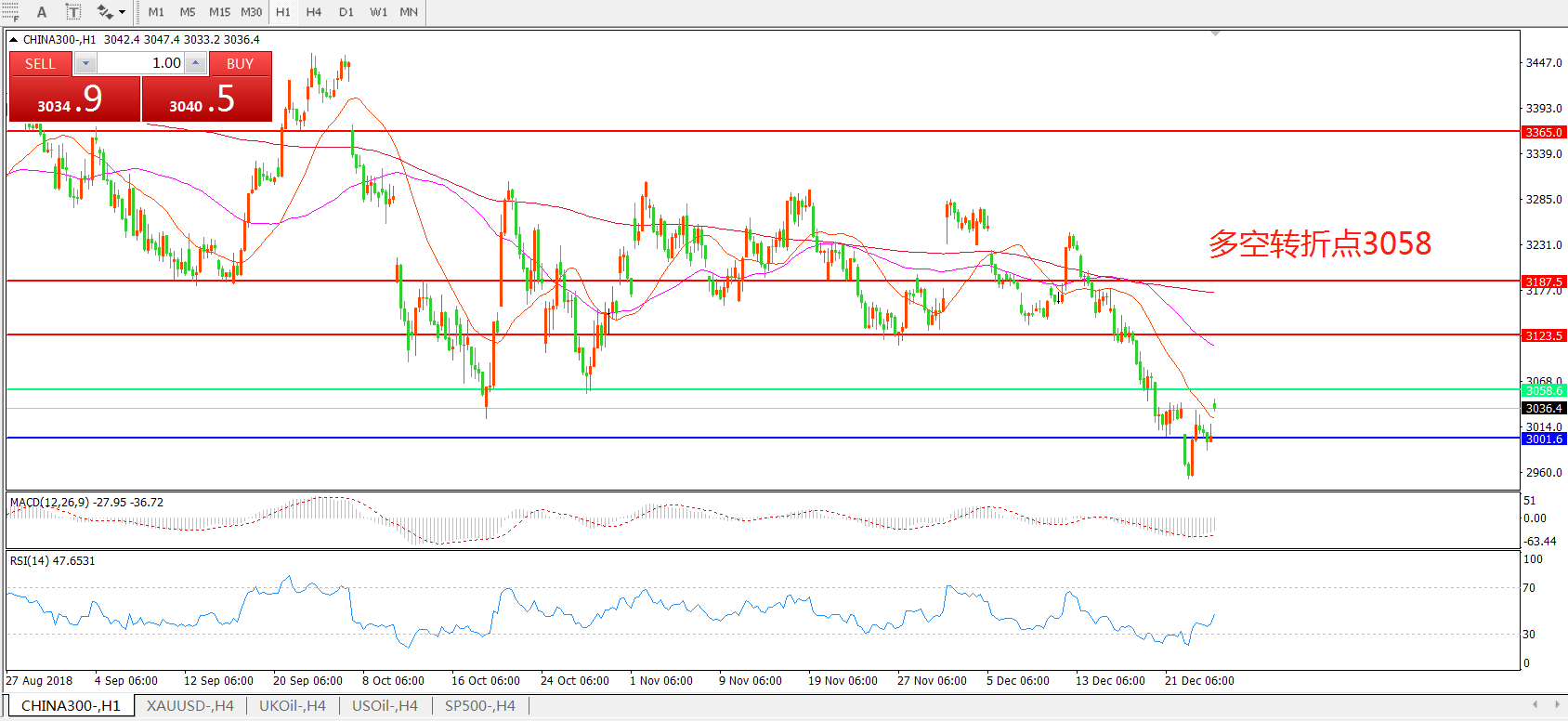Select the Text tool (A icon)
Viewport: 1568px width, 721px height.
click(42, 12)
